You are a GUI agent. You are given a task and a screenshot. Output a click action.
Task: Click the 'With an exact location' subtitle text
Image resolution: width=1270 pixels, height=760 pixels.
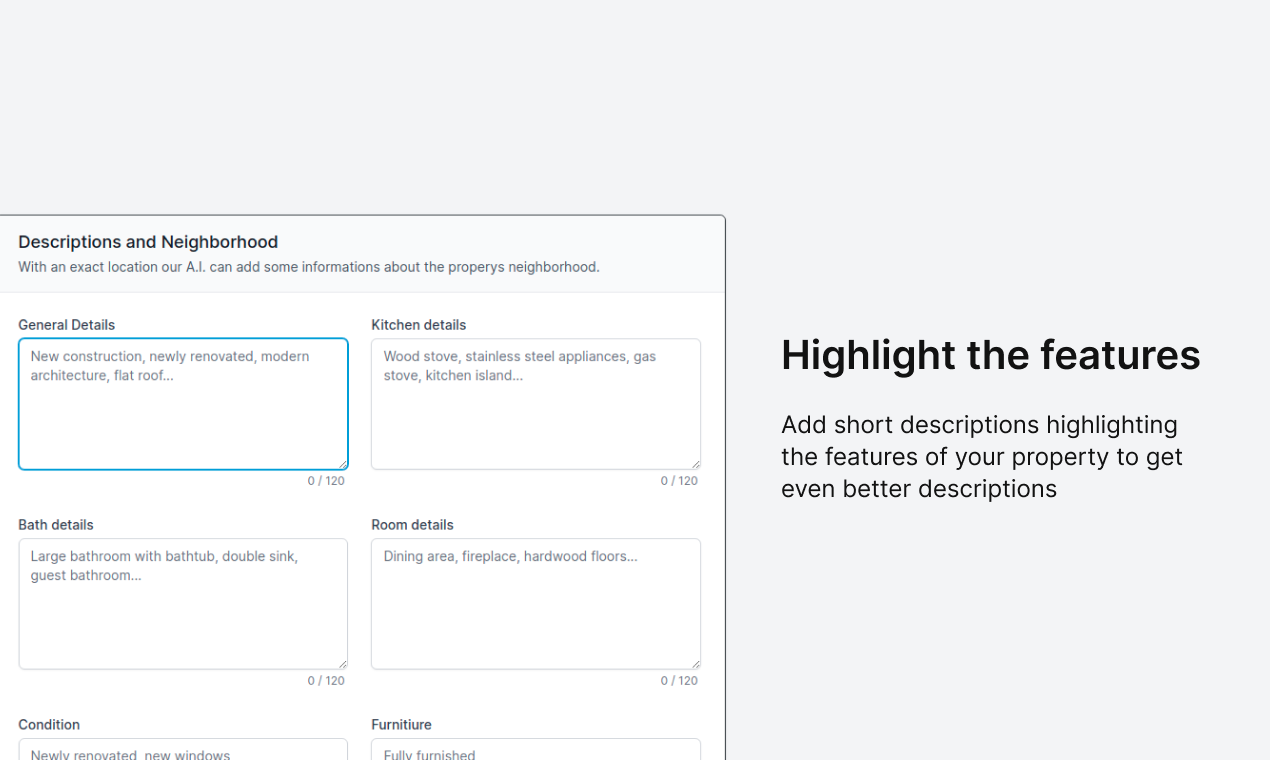point(309,267)
